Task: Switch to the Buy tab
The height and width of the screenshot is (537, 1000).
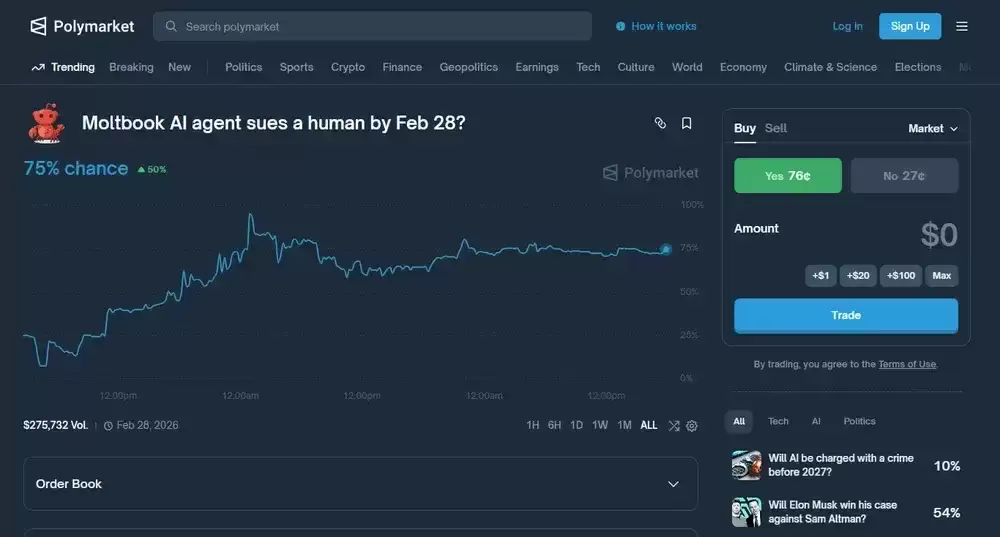Action: (x=744, y=128)
